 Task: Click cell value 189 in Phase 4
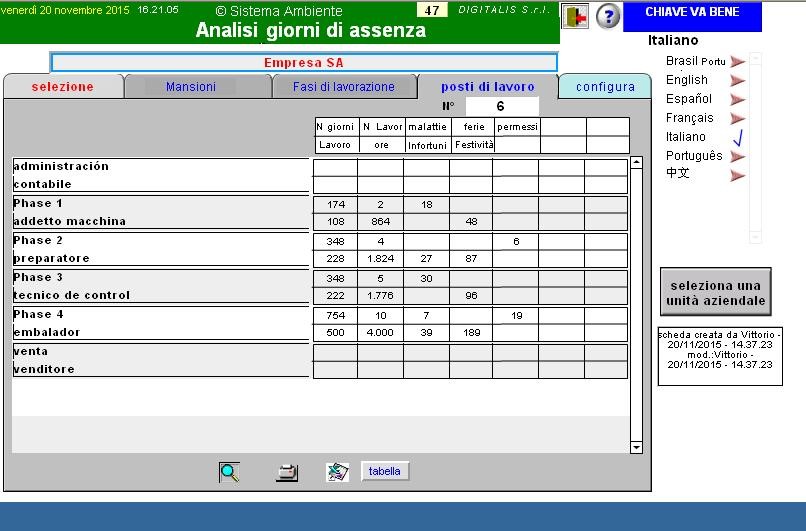click(471, 333)
